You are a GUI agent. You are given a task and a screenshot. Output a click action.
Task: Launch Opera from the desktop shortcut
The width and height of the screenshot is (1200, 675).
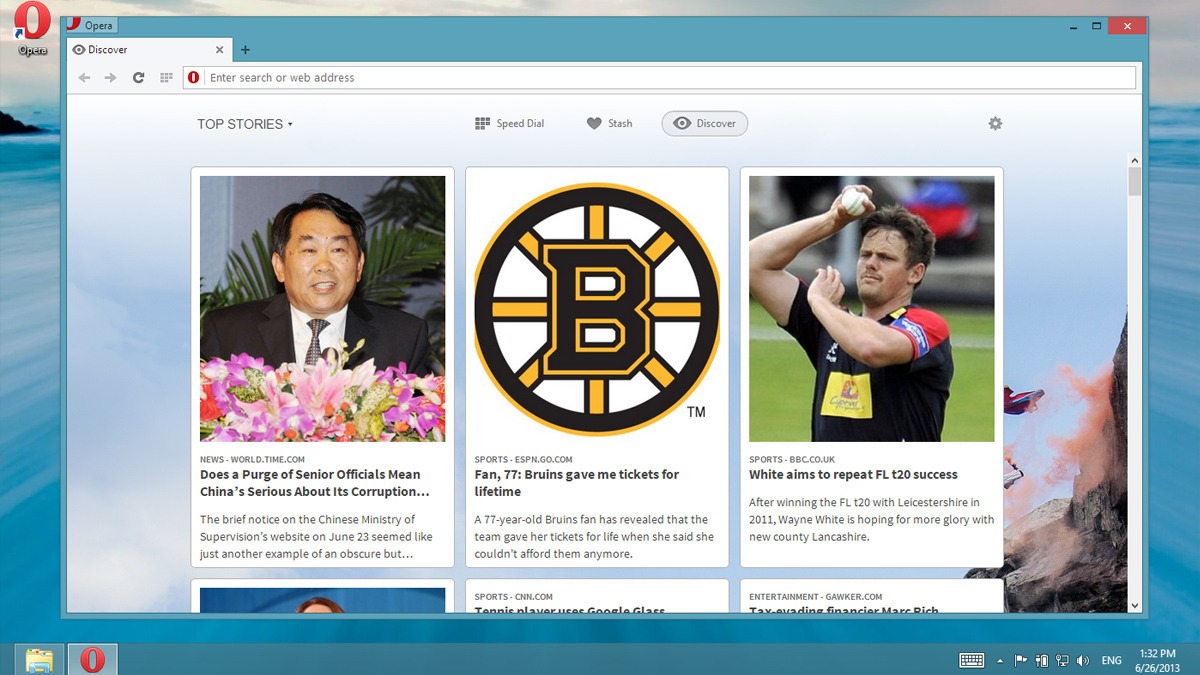32,29
